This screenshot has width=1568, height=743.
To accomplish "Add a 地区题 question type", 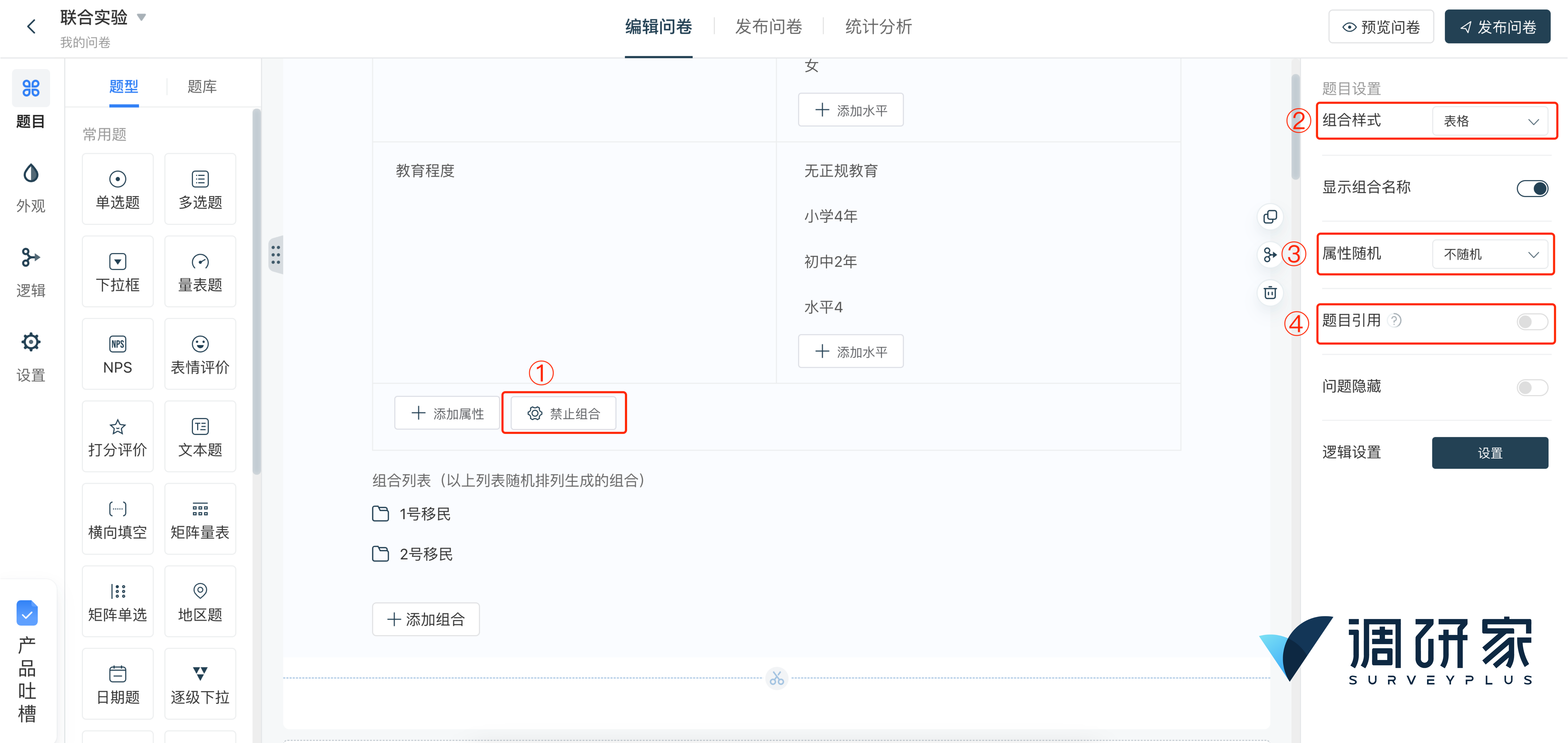I will tap(200, 601).
